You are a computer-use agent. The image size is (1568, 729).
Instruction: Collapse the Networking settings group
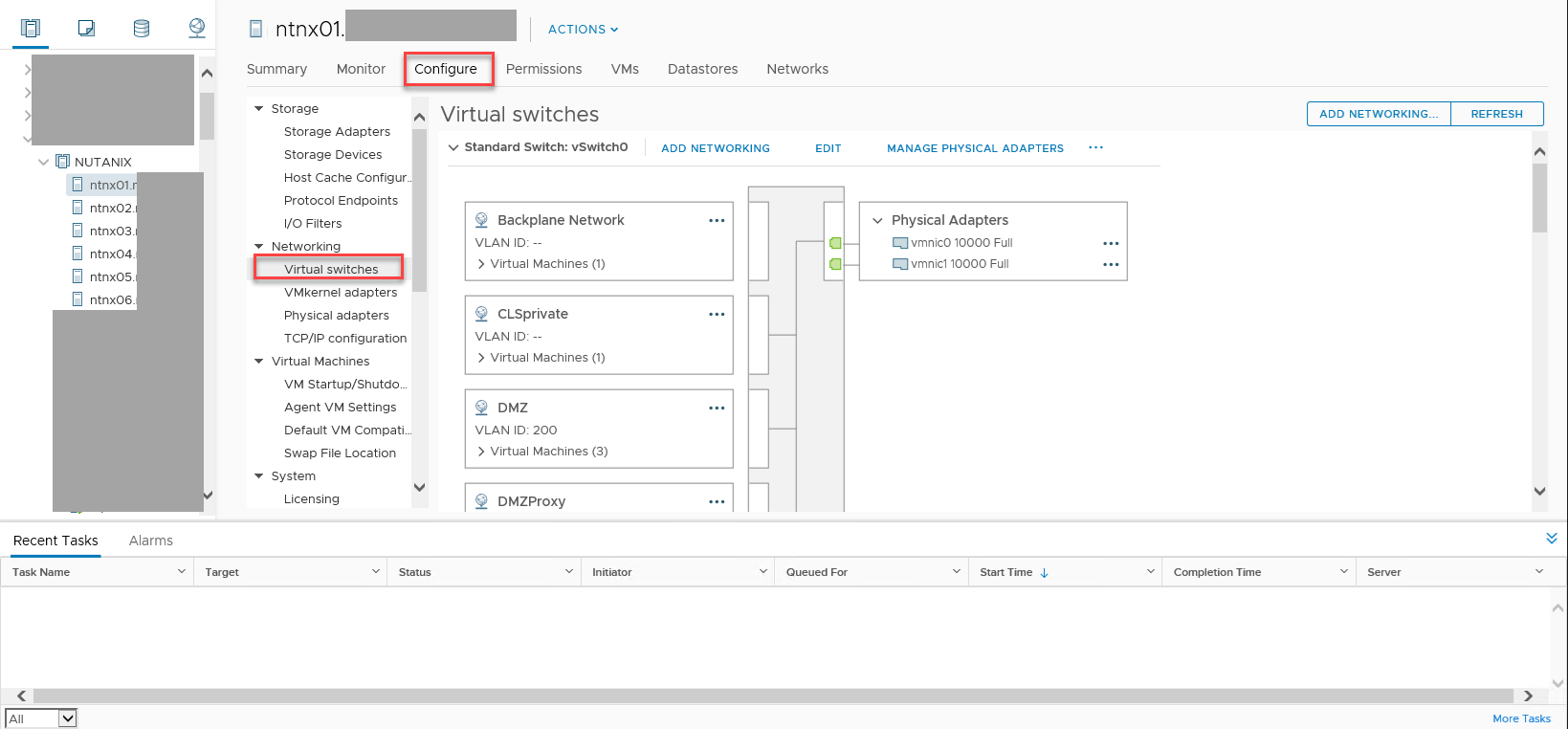click(x=258, y=247)
